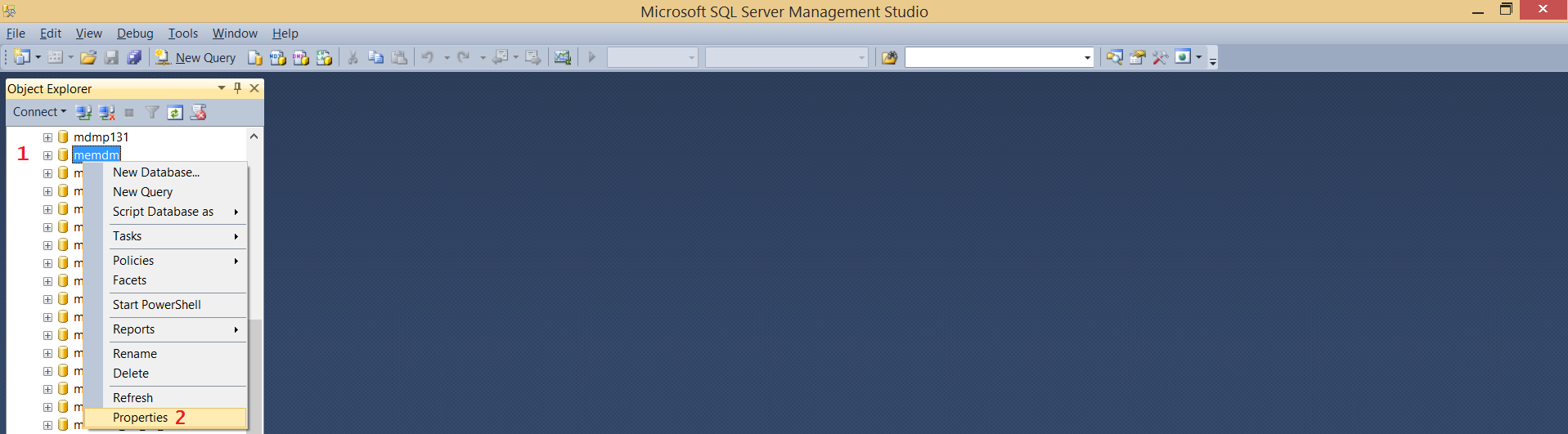Close the Object Explorer panel
Viewport: 1568px width, 434px height.
point(254,88)
